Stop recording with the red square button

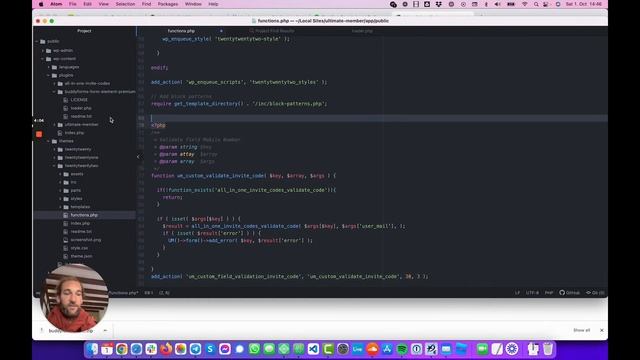coord(39,134)
